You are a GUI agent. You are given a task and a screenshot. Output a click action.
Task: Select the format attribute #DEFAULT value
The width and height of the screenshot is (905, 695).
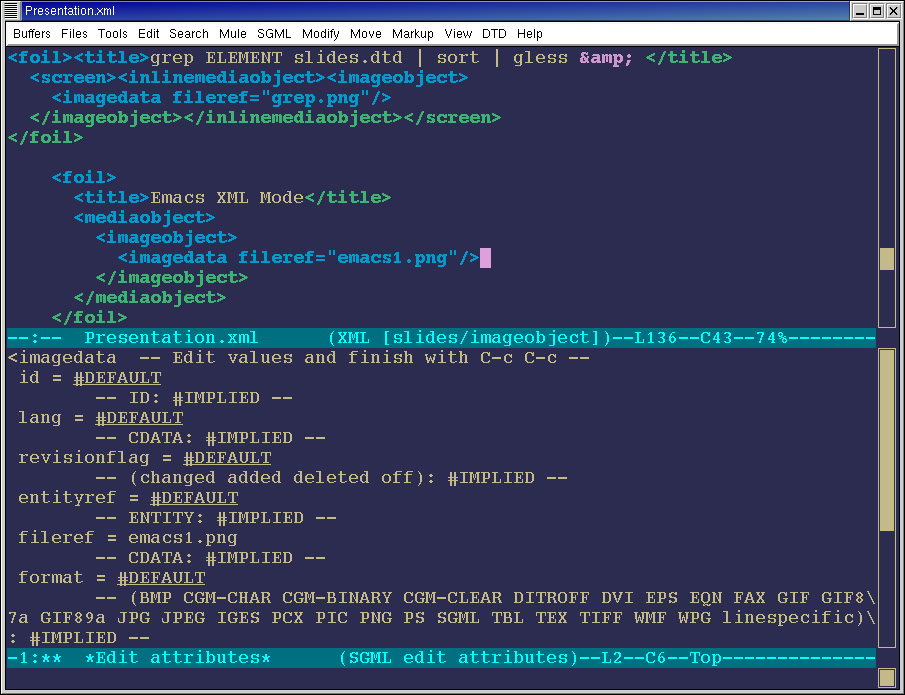click(161, 578)
